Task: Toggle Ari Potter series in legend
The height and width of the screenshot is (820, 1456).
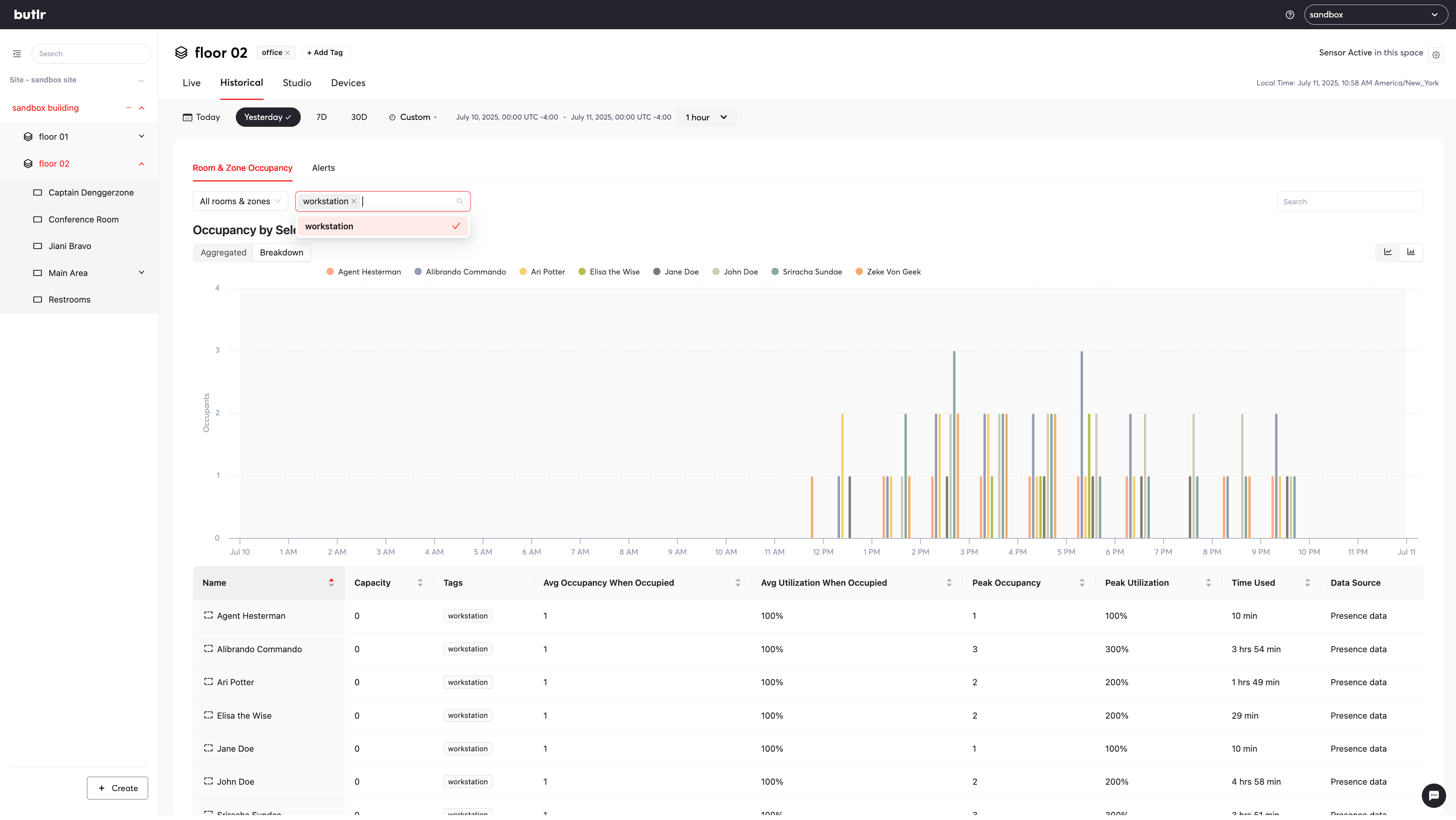Action: (x=542, y=272)
